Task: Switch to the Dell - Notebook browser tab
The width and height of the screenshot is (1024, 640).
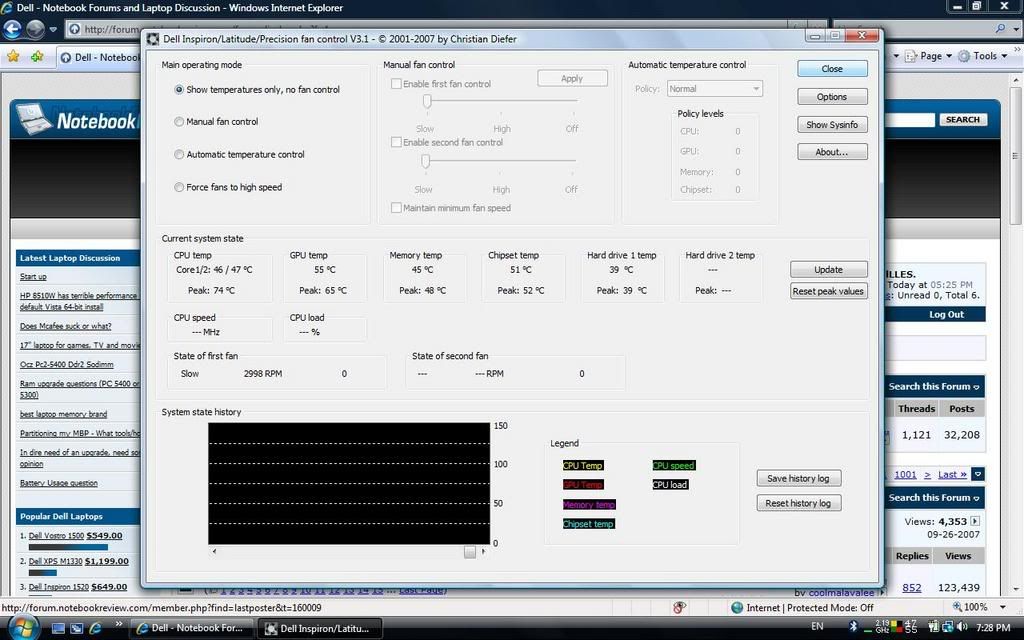Action: pos(99,57)
